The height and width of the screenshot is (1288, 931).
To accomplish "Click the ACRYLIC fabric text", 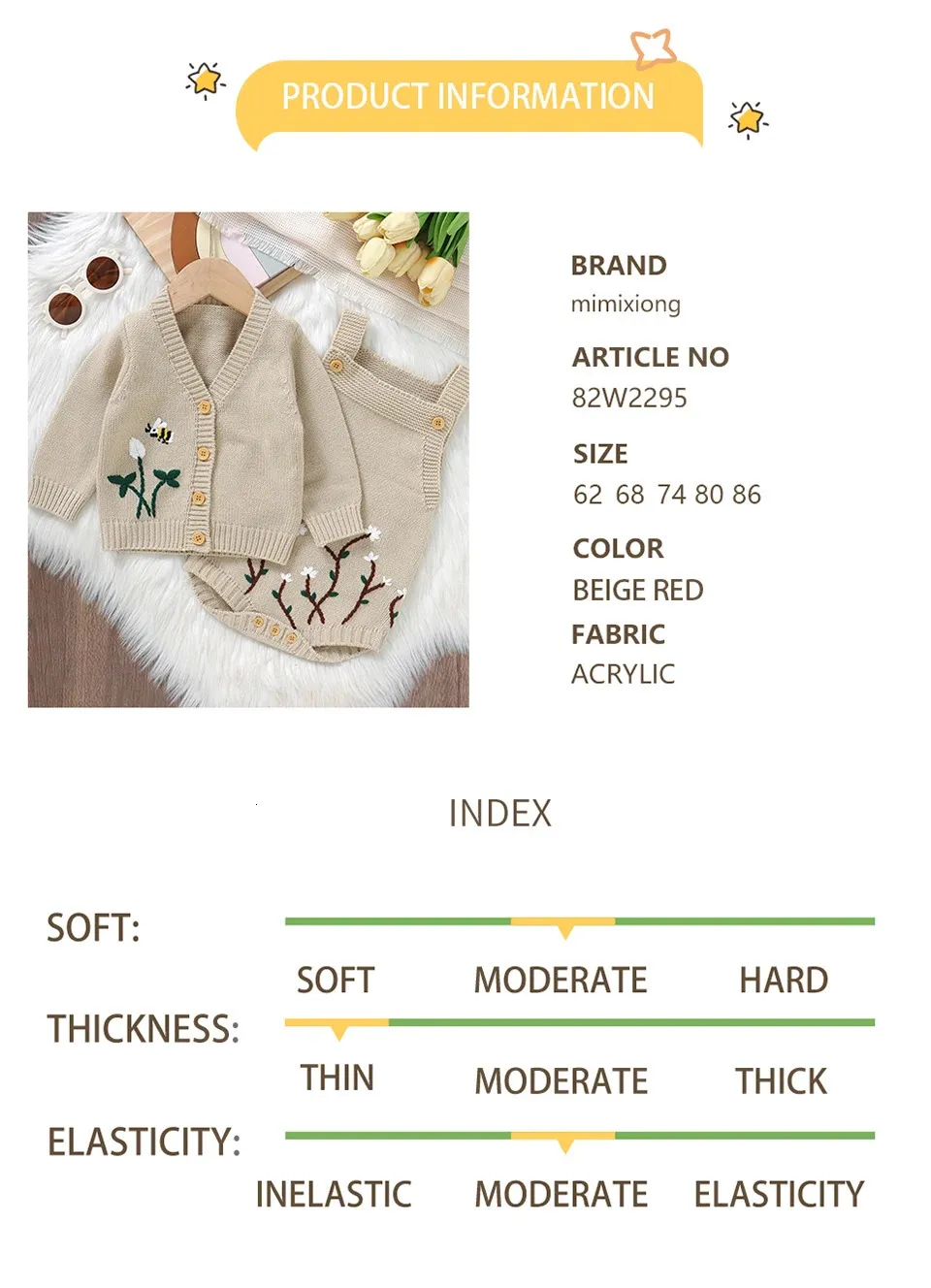I will coord(623,674).
